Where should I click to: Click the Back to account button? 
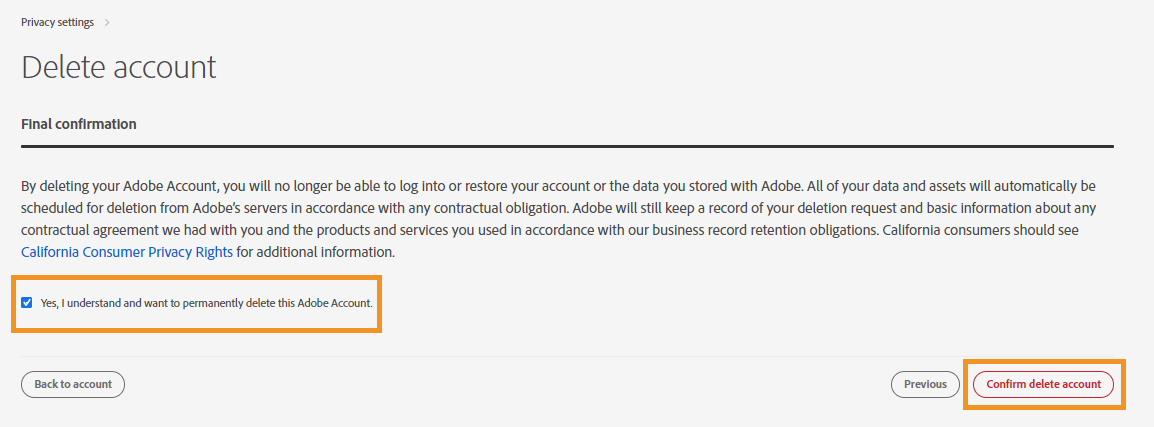click(73, 384)
